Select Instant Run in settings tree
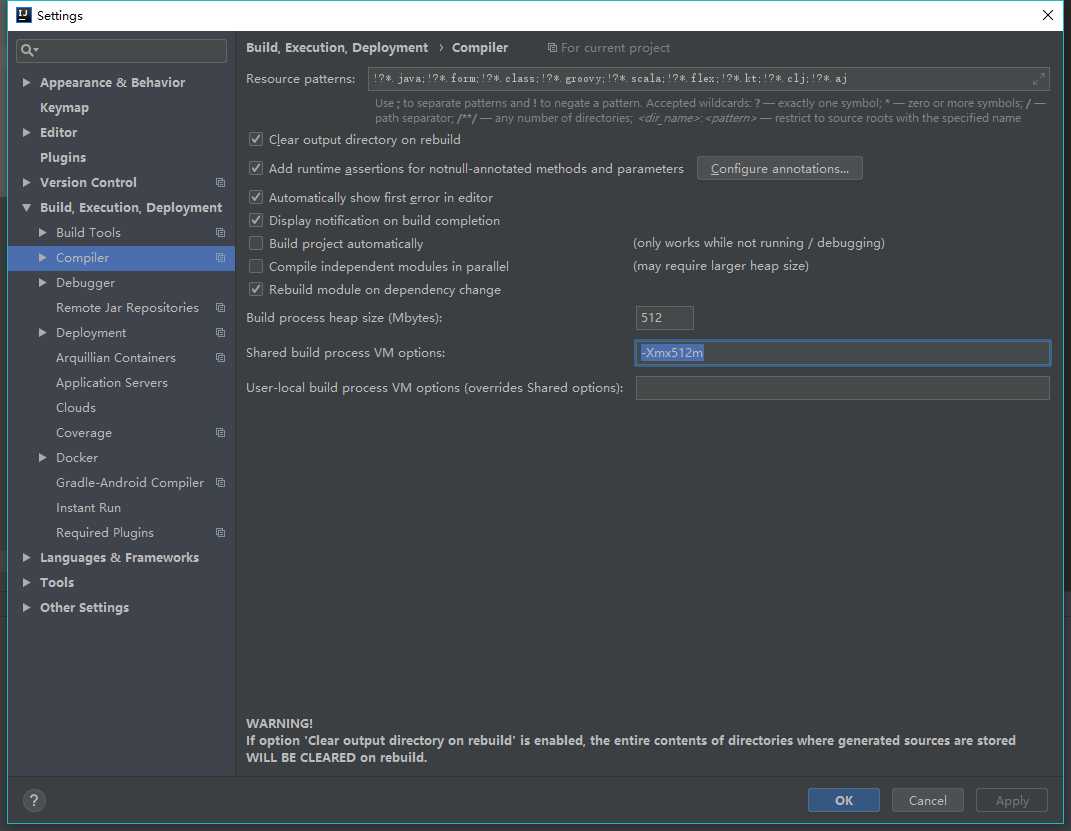 click(x=88, y=508)
